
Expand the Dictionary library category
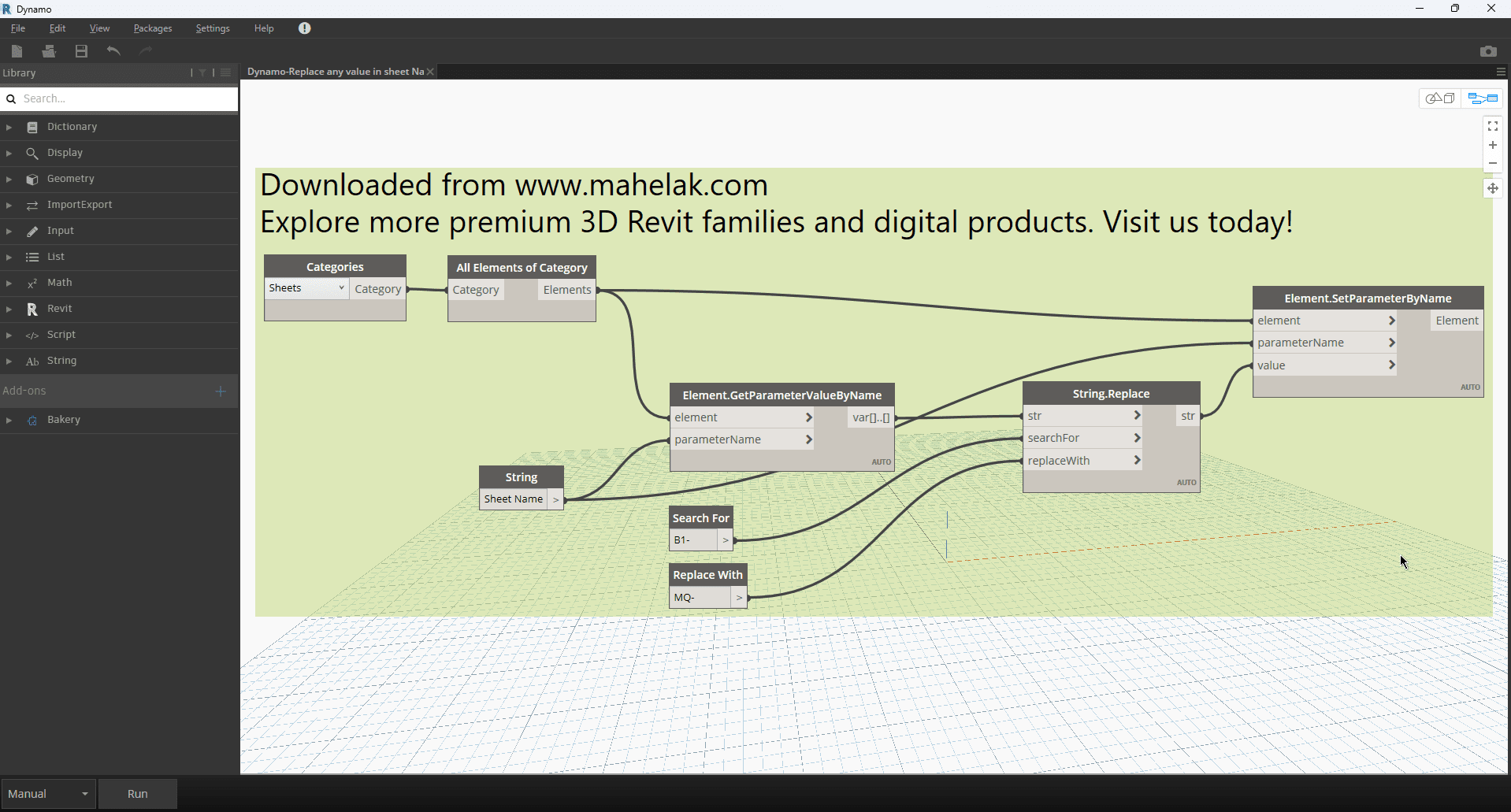[9, 127]
